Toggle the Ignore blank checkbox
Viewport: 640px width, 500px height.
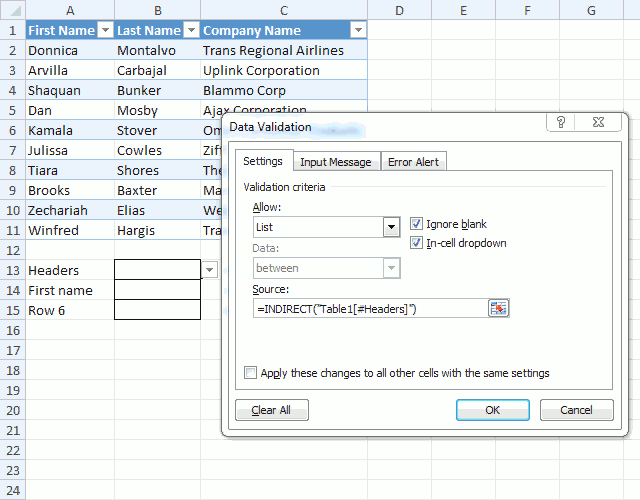(418, 224)
